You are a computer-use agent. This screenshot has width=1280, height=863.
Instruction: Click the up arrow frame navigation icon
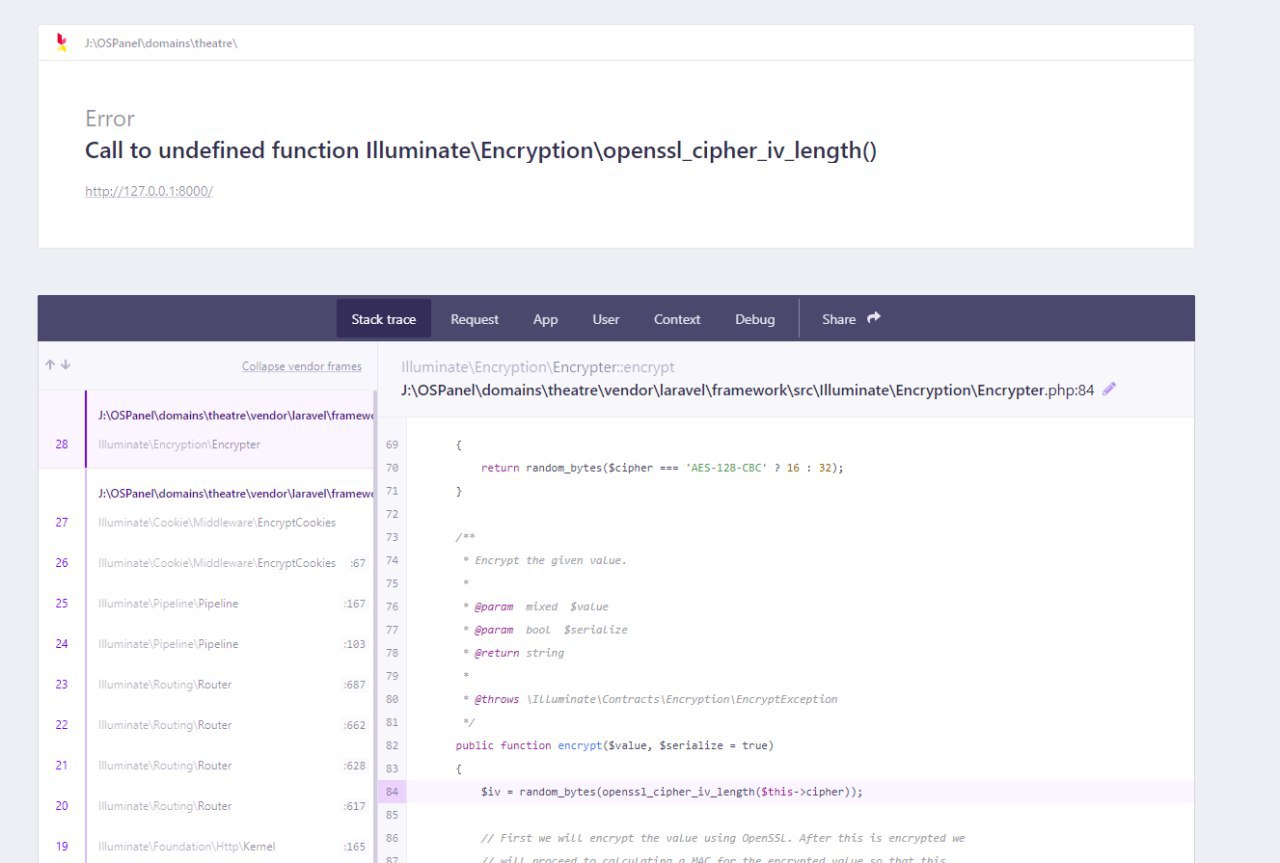coord(50,365)
